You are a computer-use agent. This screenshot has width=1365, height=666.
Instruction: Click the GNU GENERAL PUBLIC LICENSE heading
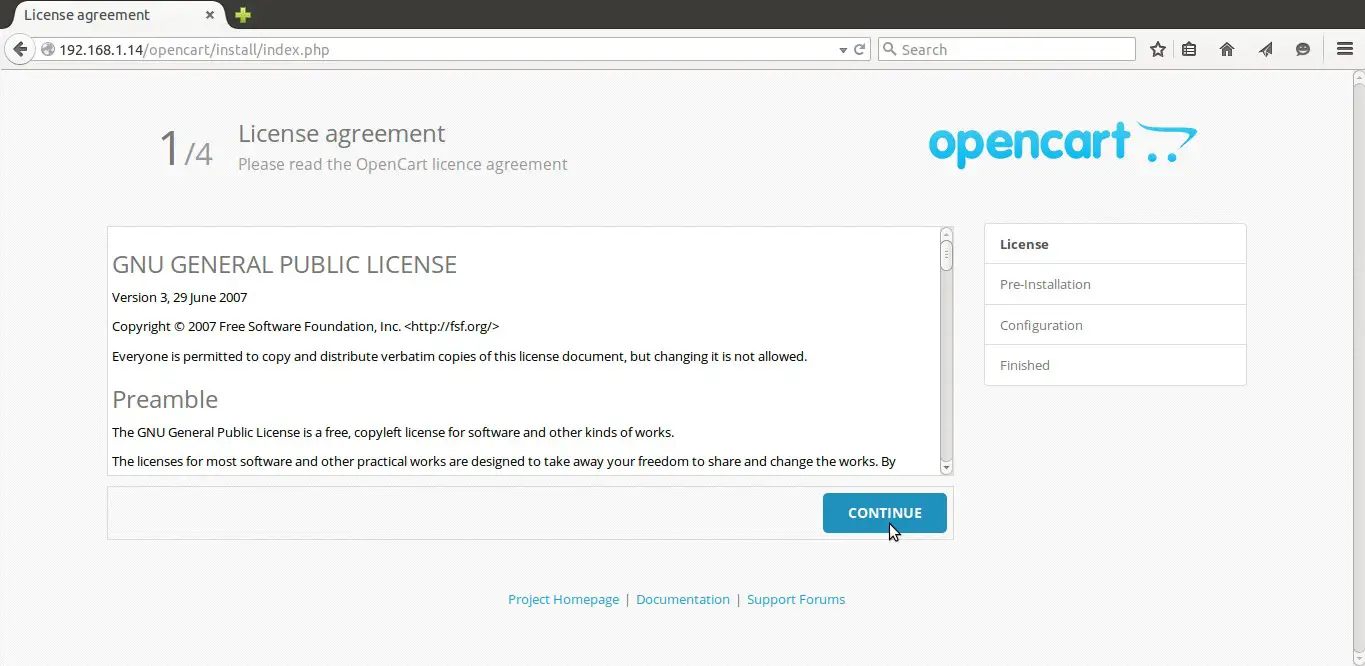(284, 265)
